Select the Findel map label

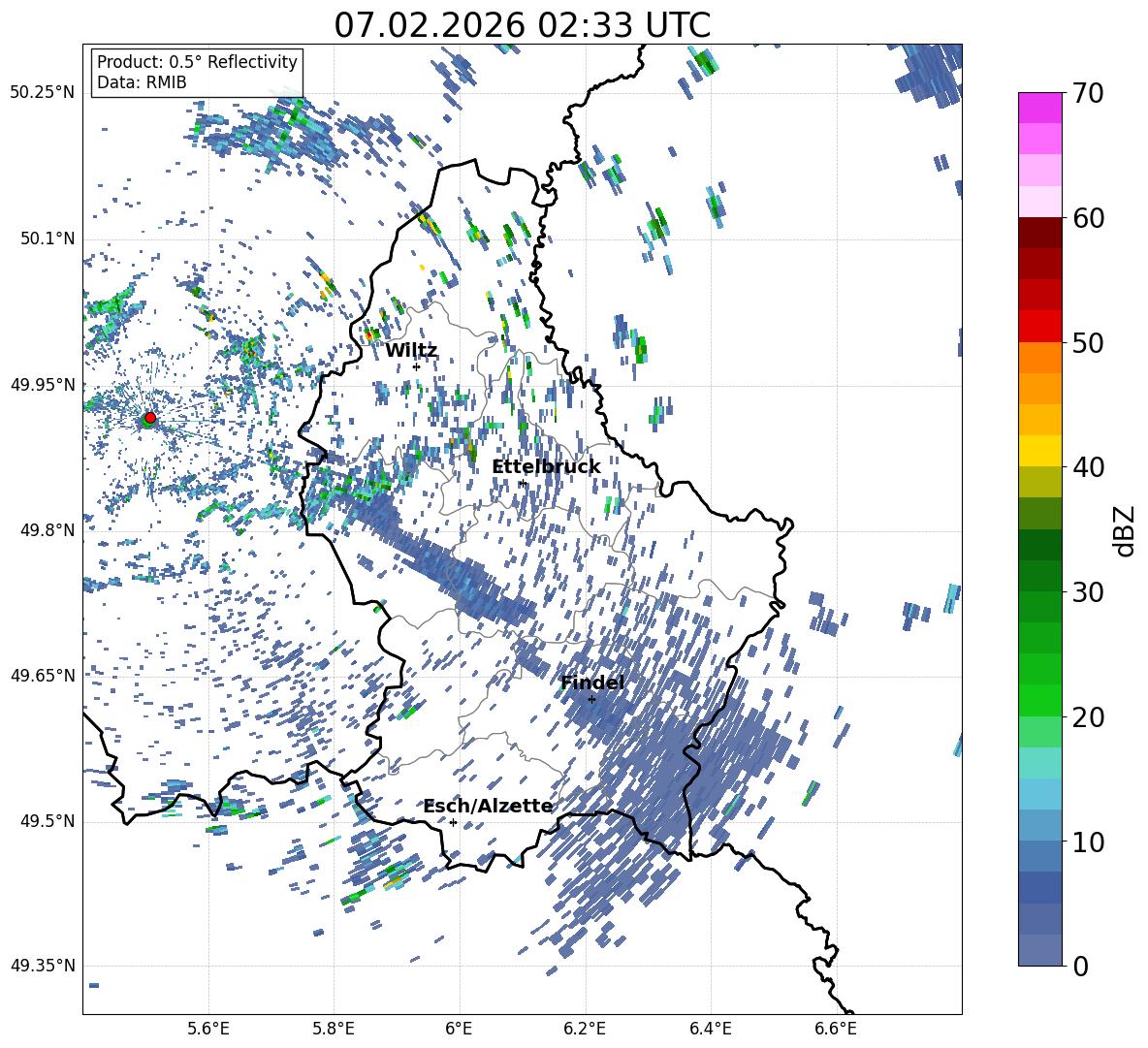[592, 683]
